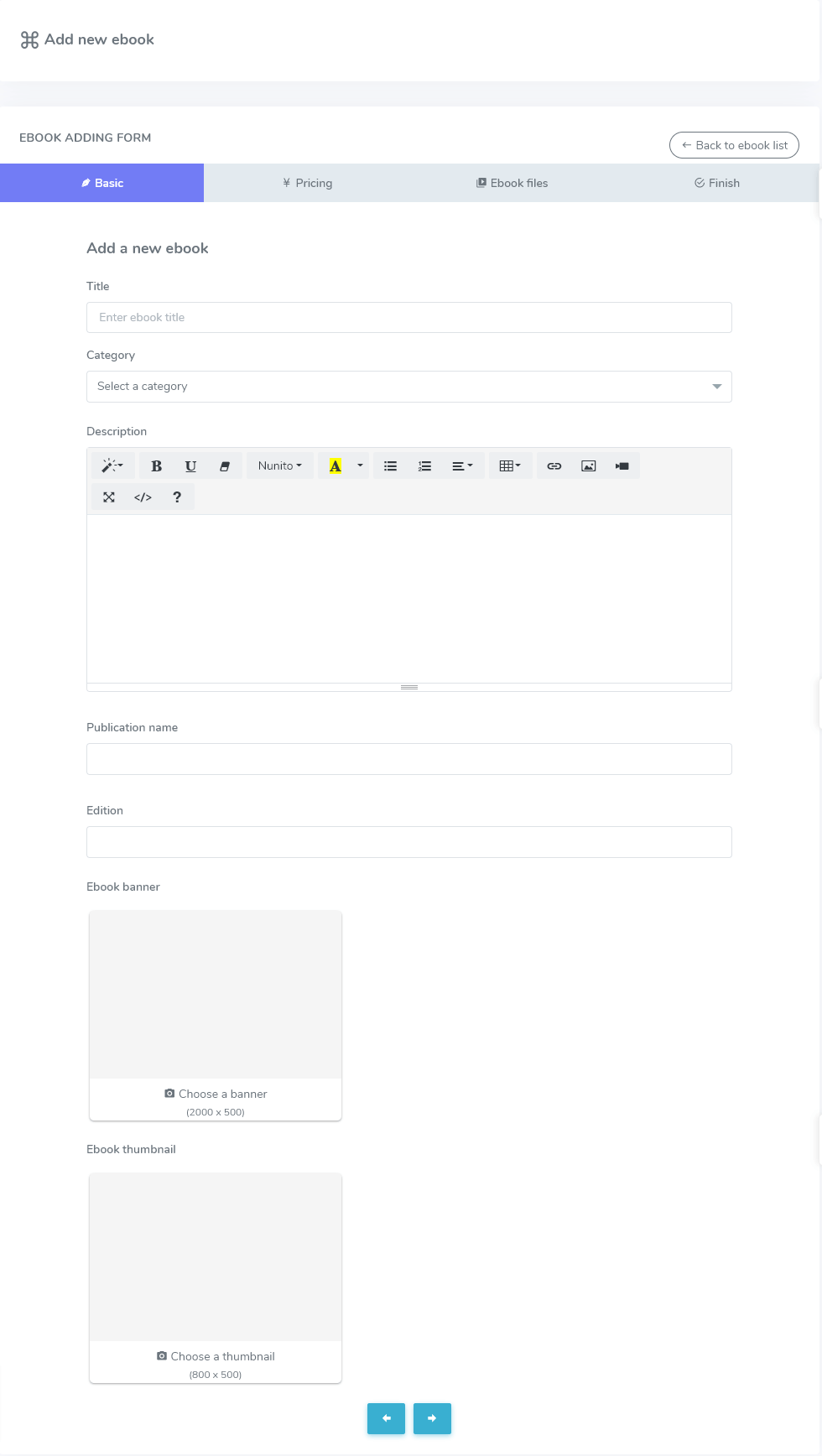
Task: Switch to the Pricing tab
Action: click(x=307, y=183)
